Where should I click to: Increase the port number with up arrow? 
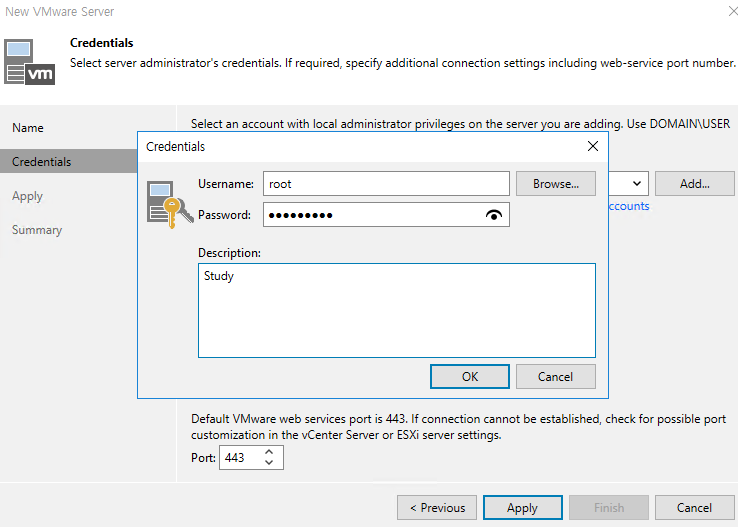(269, 452)
